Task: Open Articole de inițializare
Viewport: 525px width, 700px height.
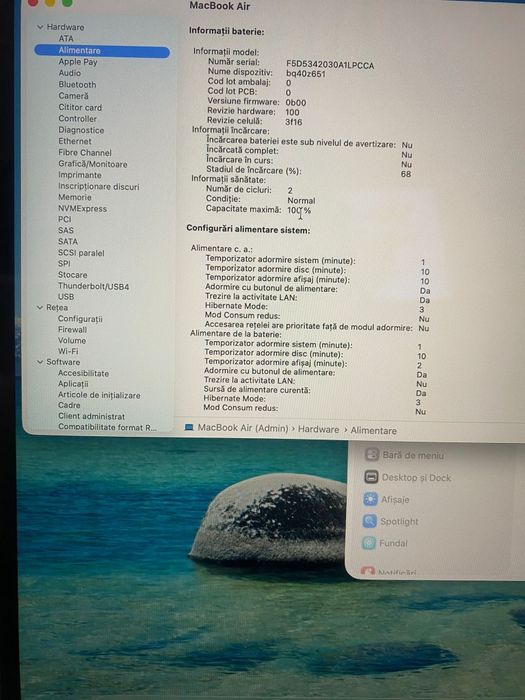Action: click(99, 395)
